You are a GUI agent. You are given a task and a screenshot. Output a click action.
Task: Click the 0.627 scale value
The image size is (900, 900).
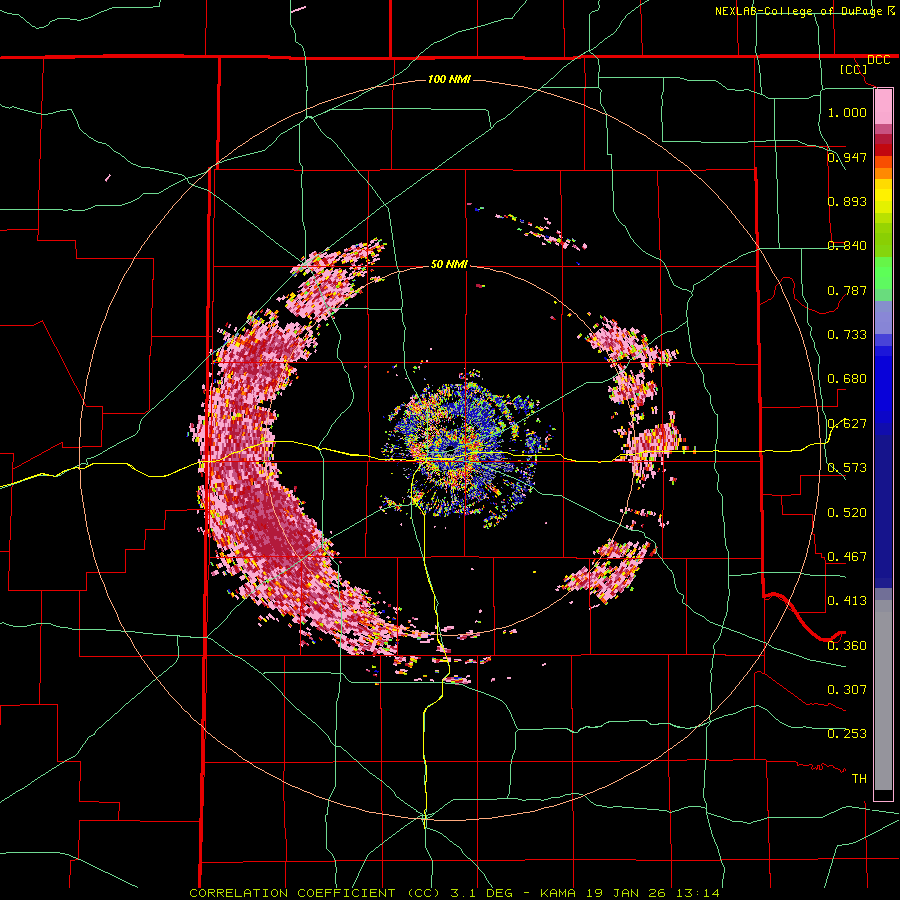point(847,424)
